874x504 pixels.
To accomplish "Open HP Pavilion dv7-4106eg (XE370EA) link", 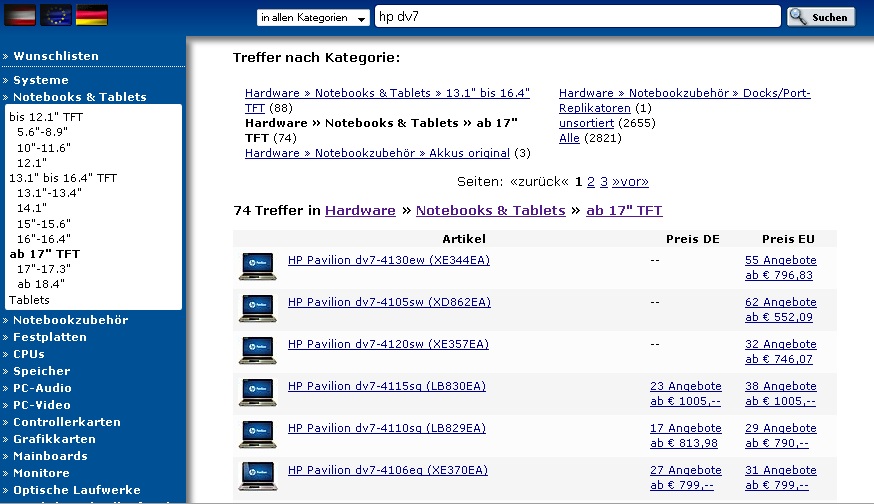I will (x=387, y=470).
